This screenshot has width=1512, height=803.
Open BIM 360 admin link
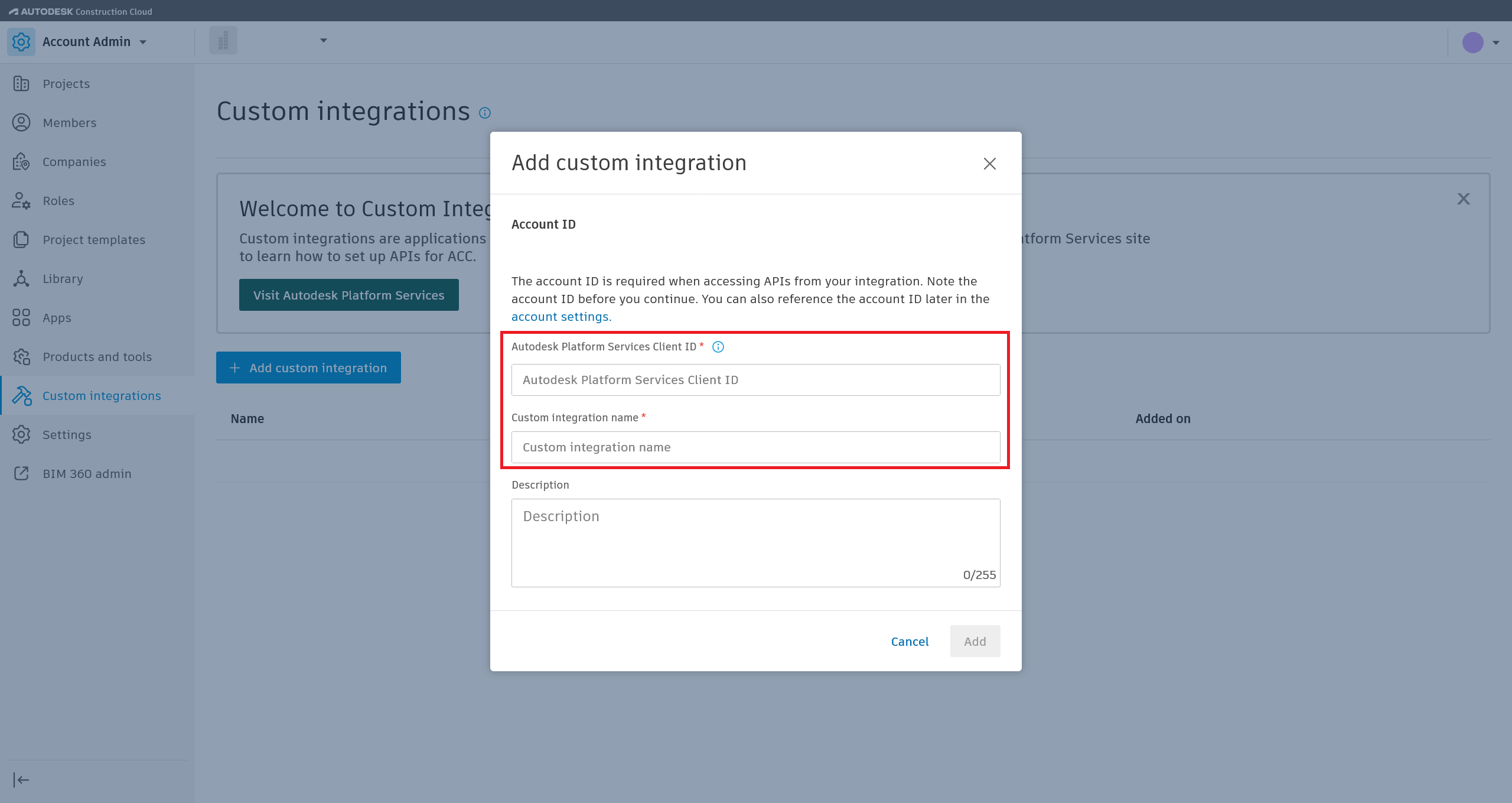pyautogui.click(x=87, y=474)
